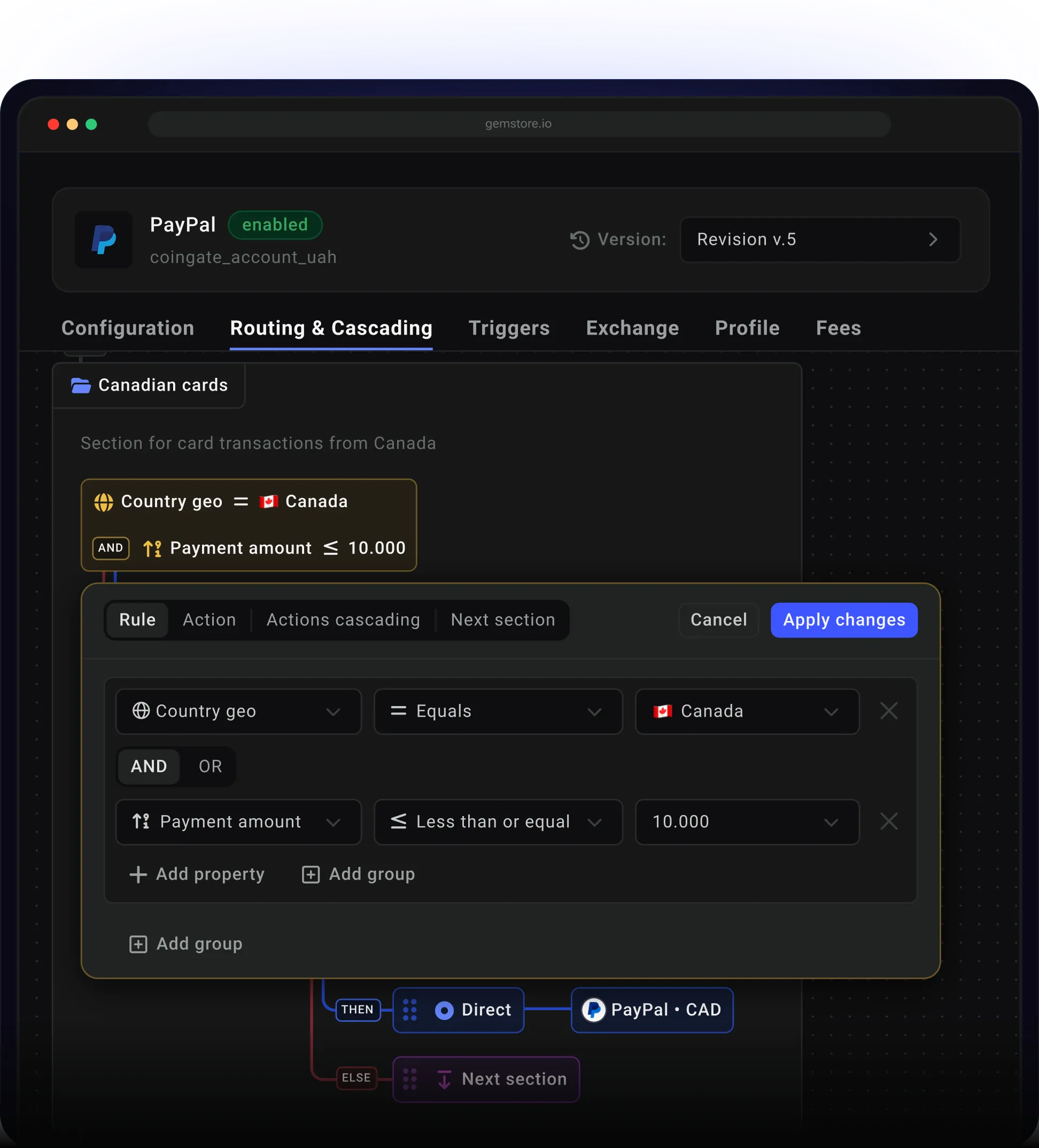Click the less-than-or-equal symbol in the rule summary
Screen dimensions: 1039x1148
pos(331,548)
